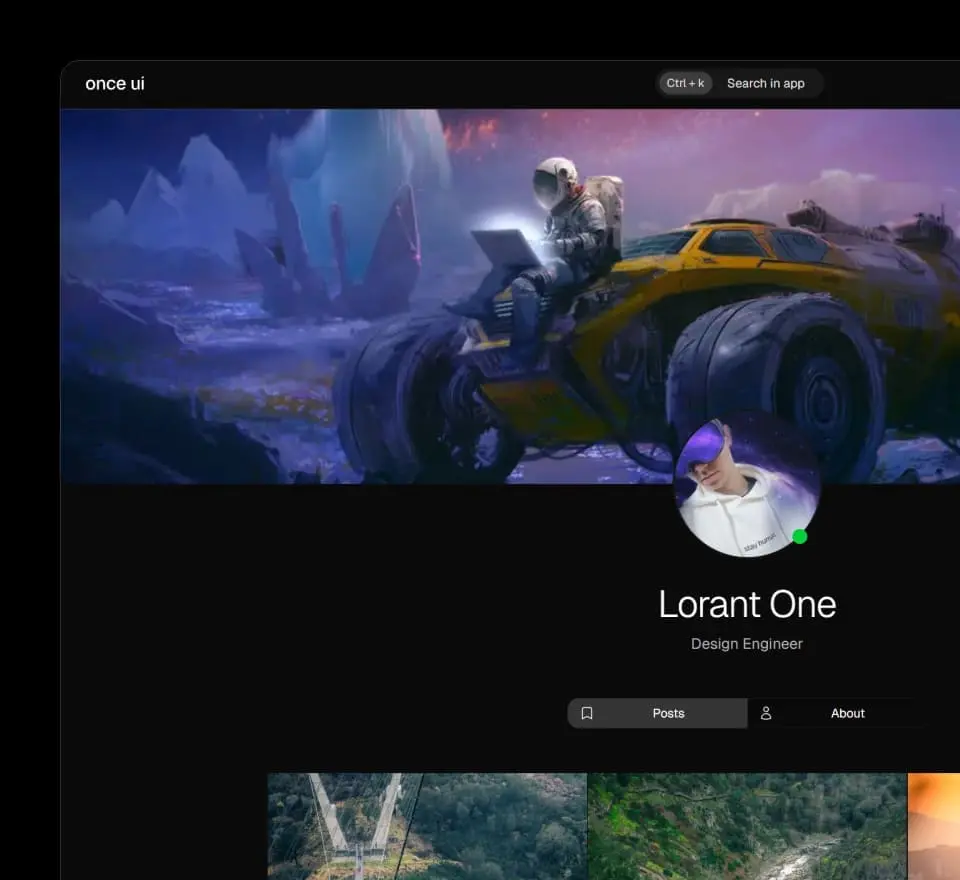960x880 pixels.
Task: Select the Lorant One name heading
Action: 747,604
